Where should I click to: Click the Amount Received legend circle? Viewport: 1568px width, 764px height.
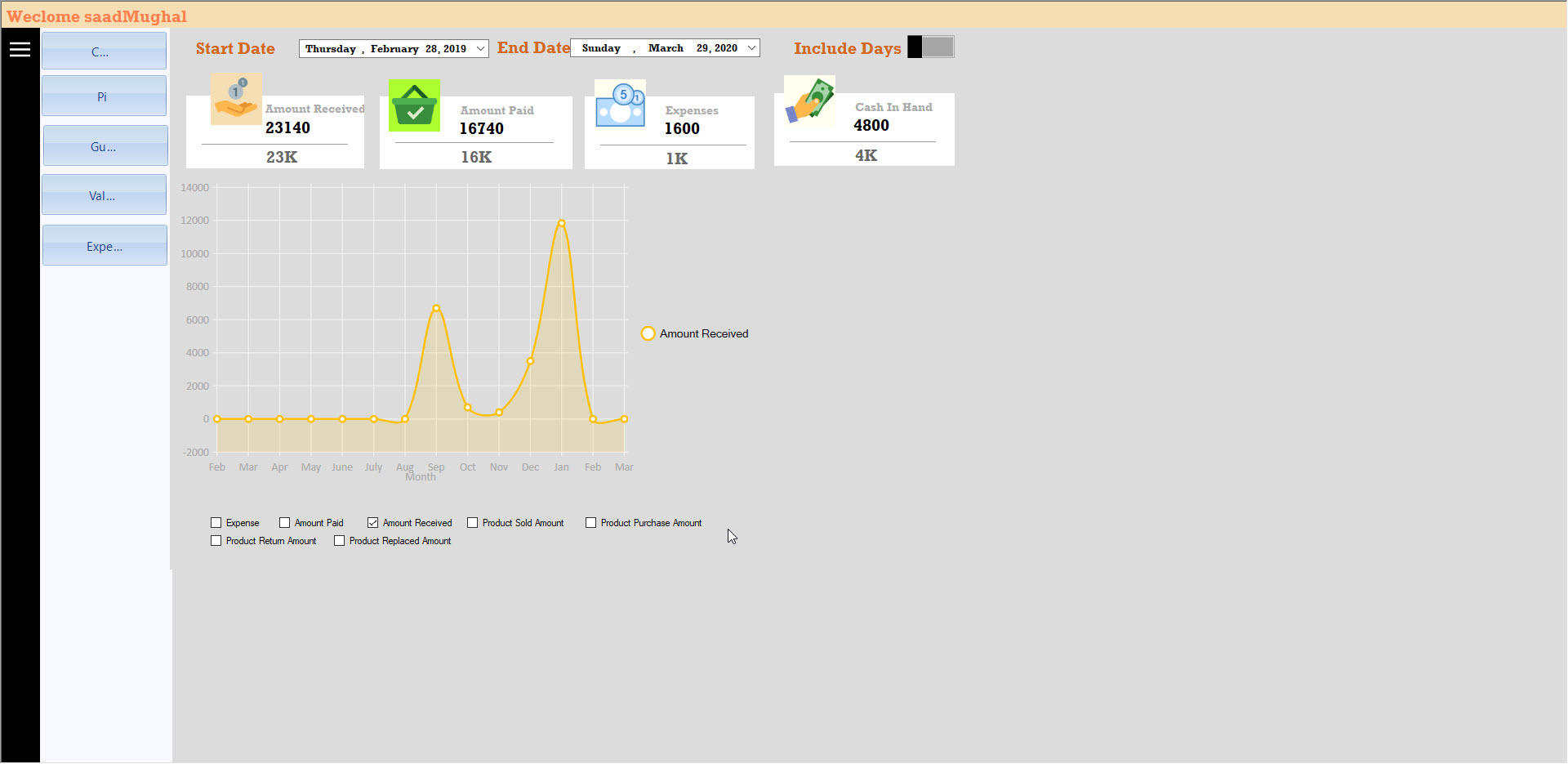coord(648,333)
